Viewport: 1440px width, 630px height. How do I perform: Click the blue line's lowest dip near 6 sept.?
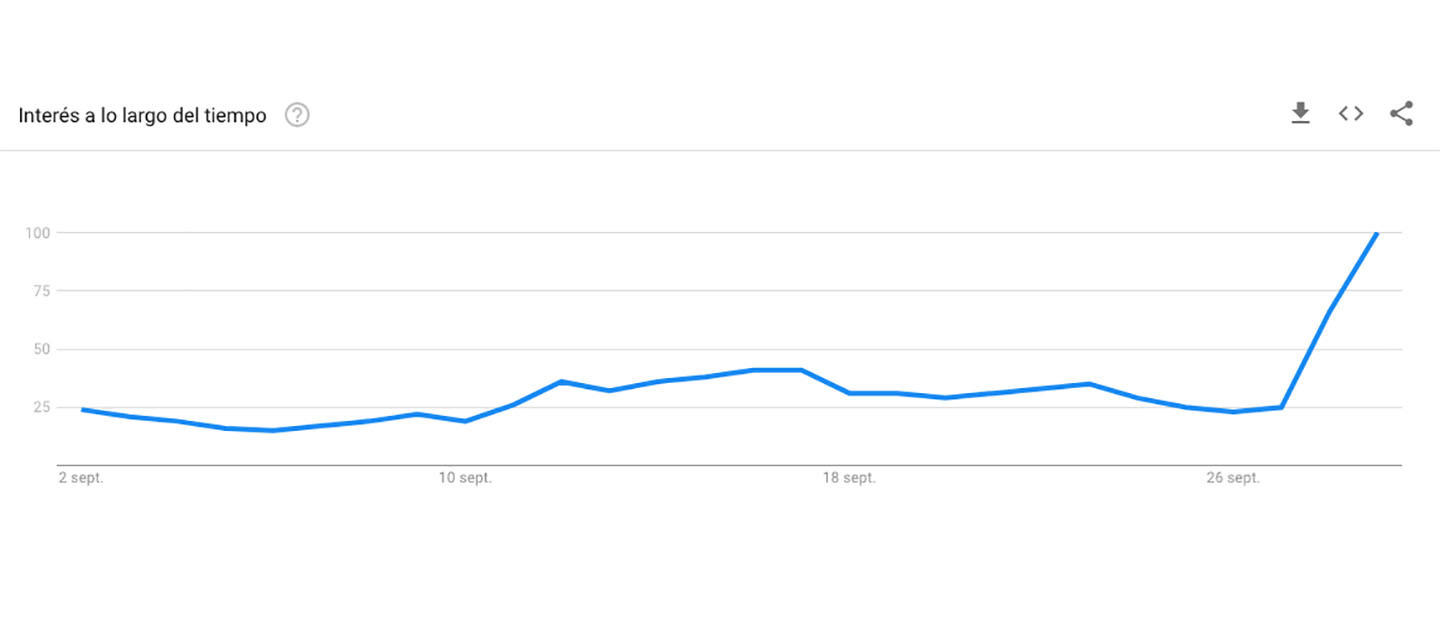272,430
